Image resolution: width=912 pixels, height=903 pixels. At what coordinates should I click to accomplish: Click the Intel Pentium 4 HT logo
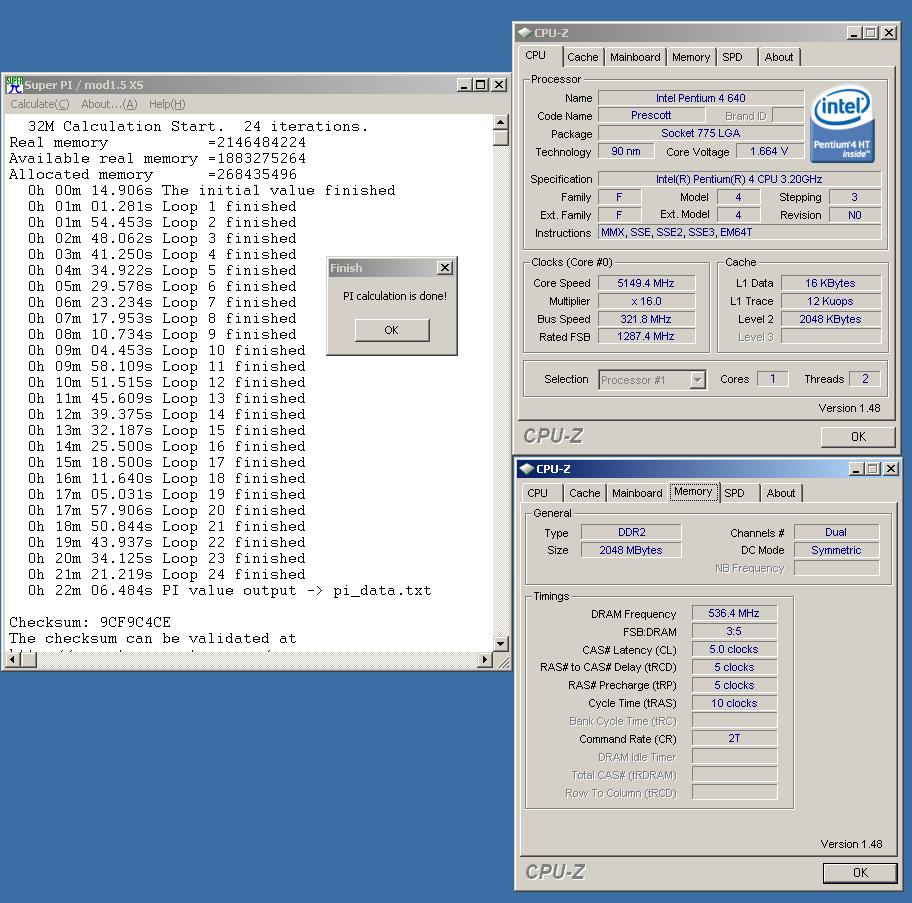coord(842,124)
